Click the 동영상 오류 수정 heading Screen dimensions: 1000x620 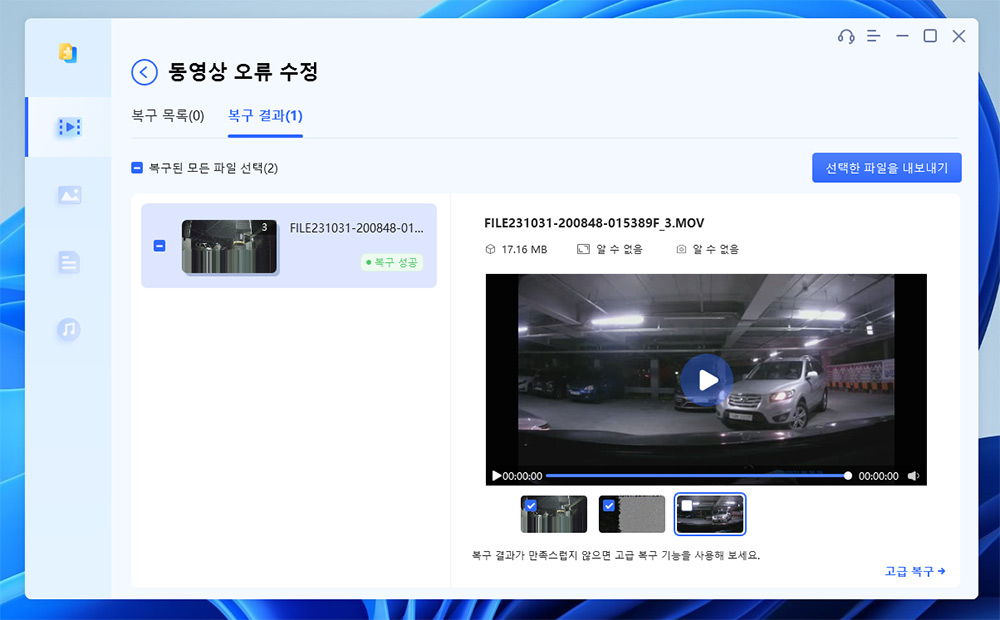point(243,71)
